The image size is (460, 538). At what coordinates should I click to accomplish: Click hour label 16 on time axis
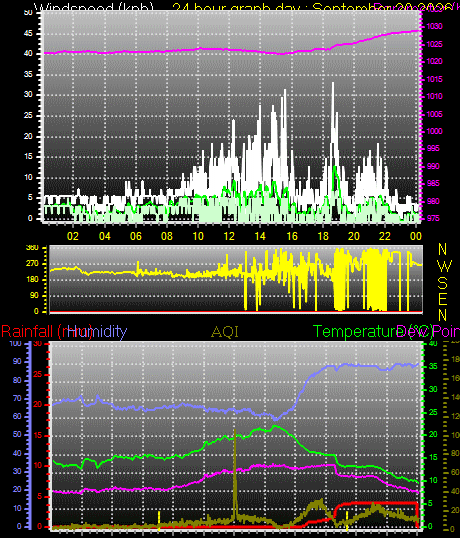(x=292, y=236)
